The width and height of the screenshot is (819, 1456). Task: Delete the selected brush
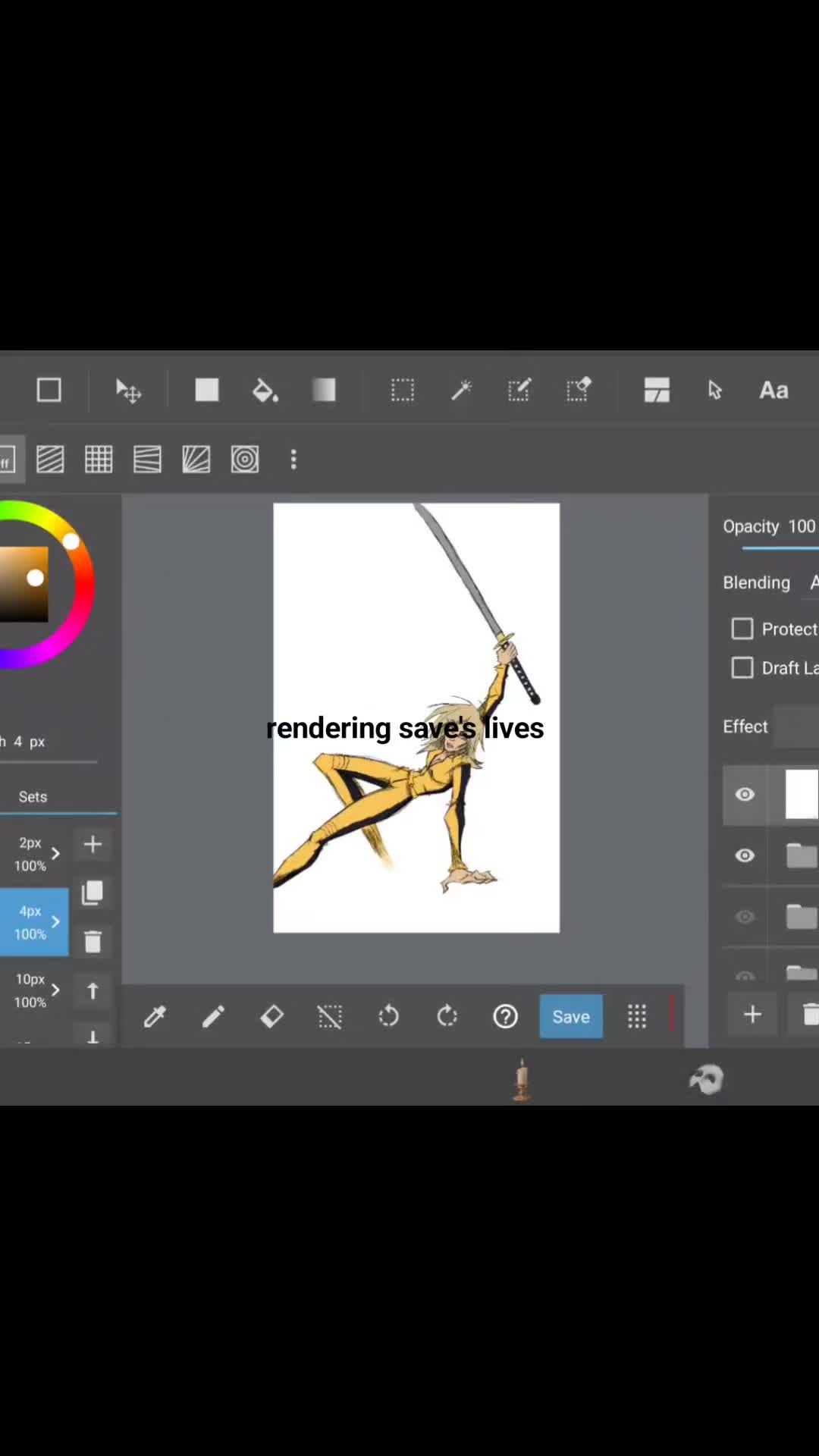point(93,941)
